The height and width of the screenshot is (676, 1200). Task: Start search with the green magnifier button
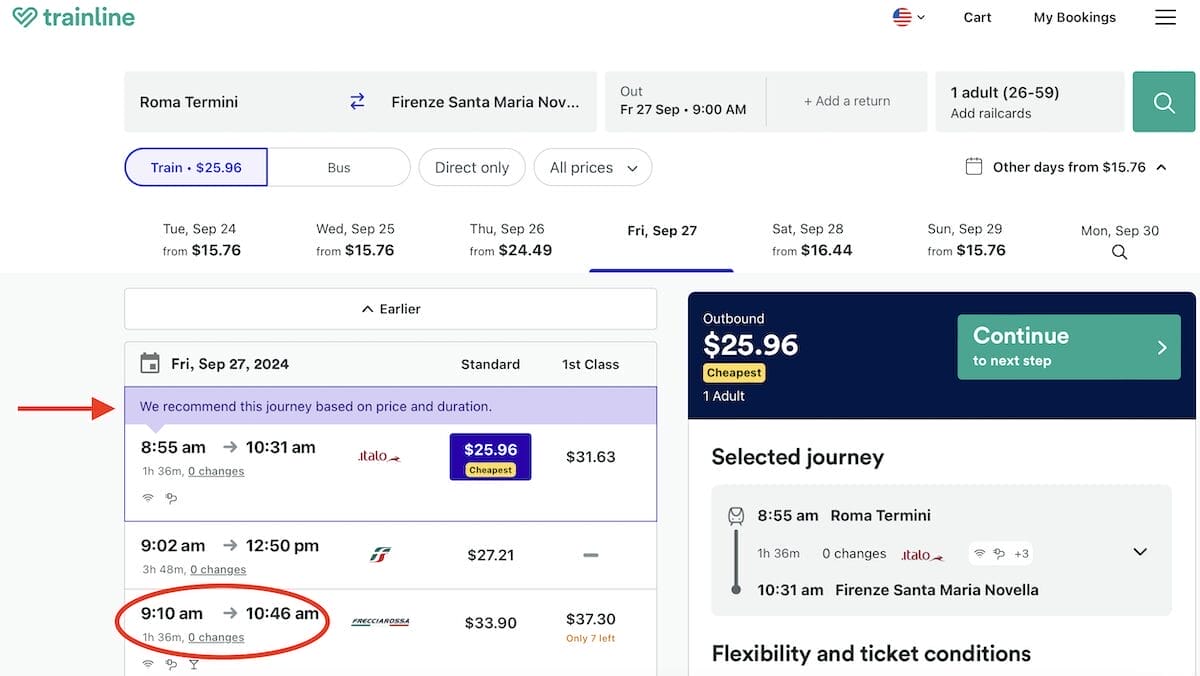[x=1163, y=101]
